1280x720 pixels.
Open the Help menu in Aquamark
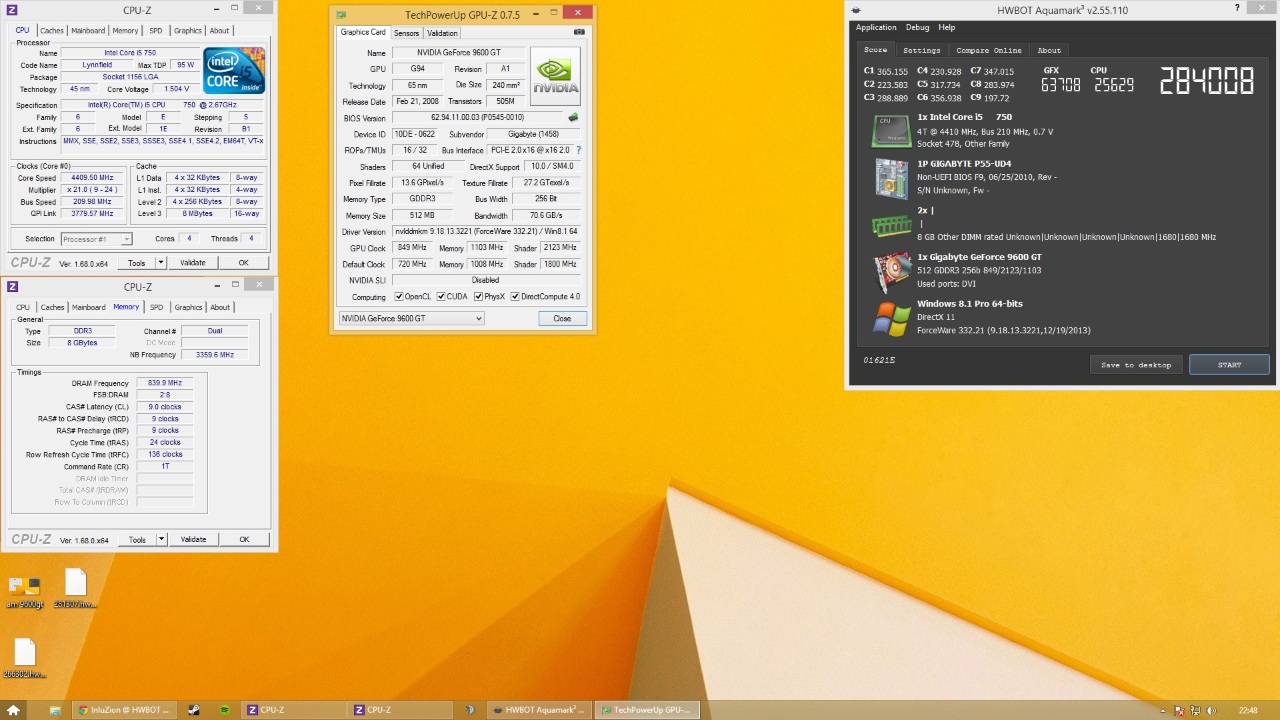[x=946, y=28]
